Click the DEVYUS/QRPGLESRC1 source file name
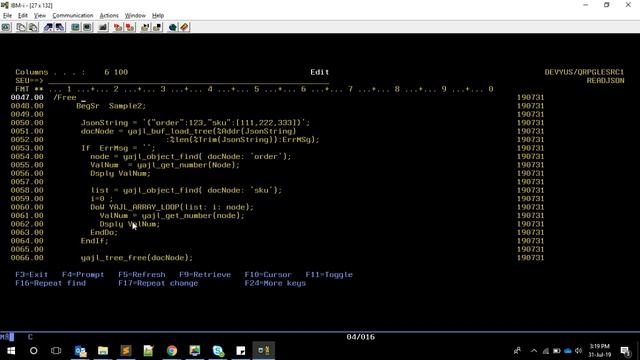640x360 pixels. coord(584,72)
